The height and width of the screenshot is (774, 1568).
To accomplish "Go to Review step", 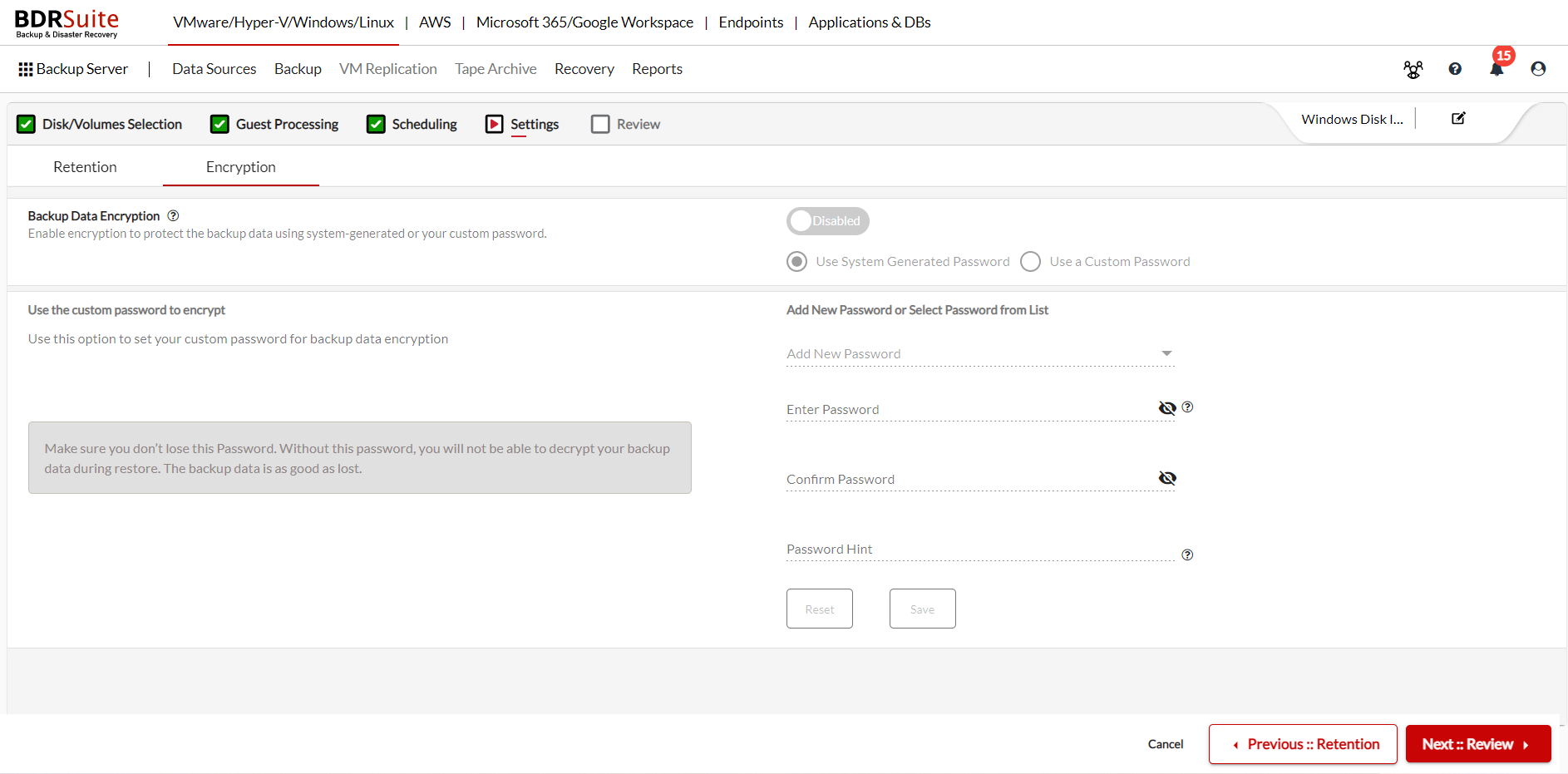I will [x=625, y=125].
